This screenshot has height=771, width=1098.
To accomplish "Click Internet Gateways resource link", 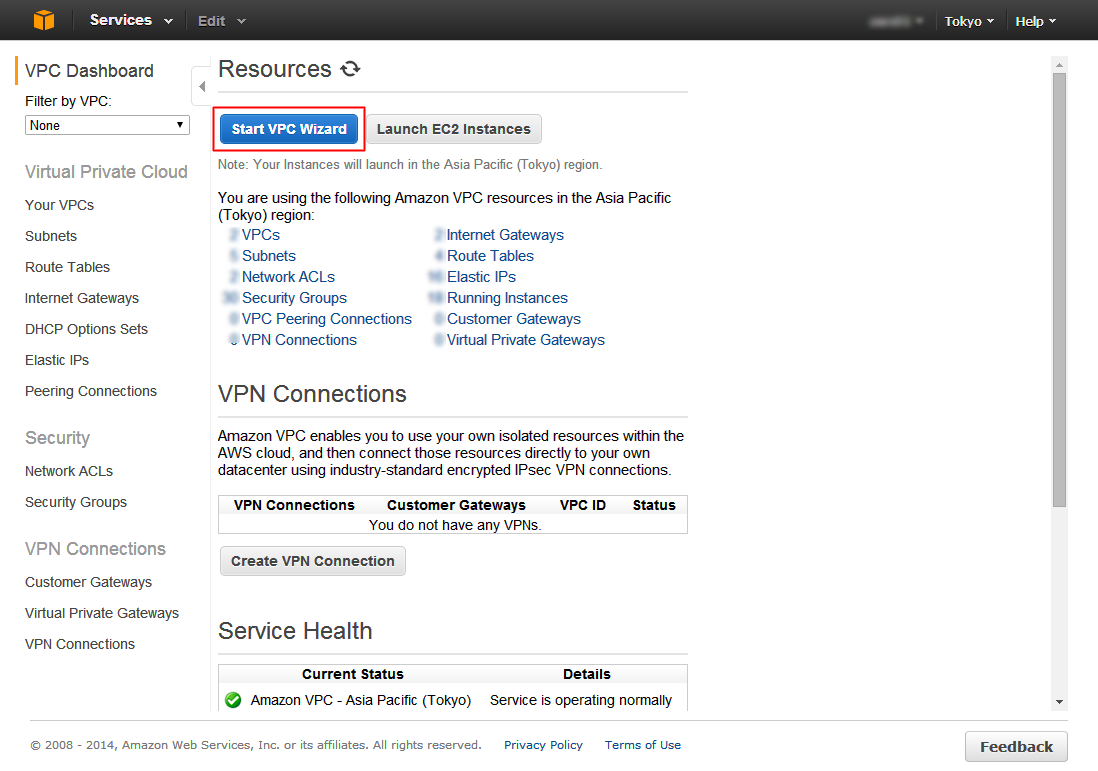I will click(505, 235).
